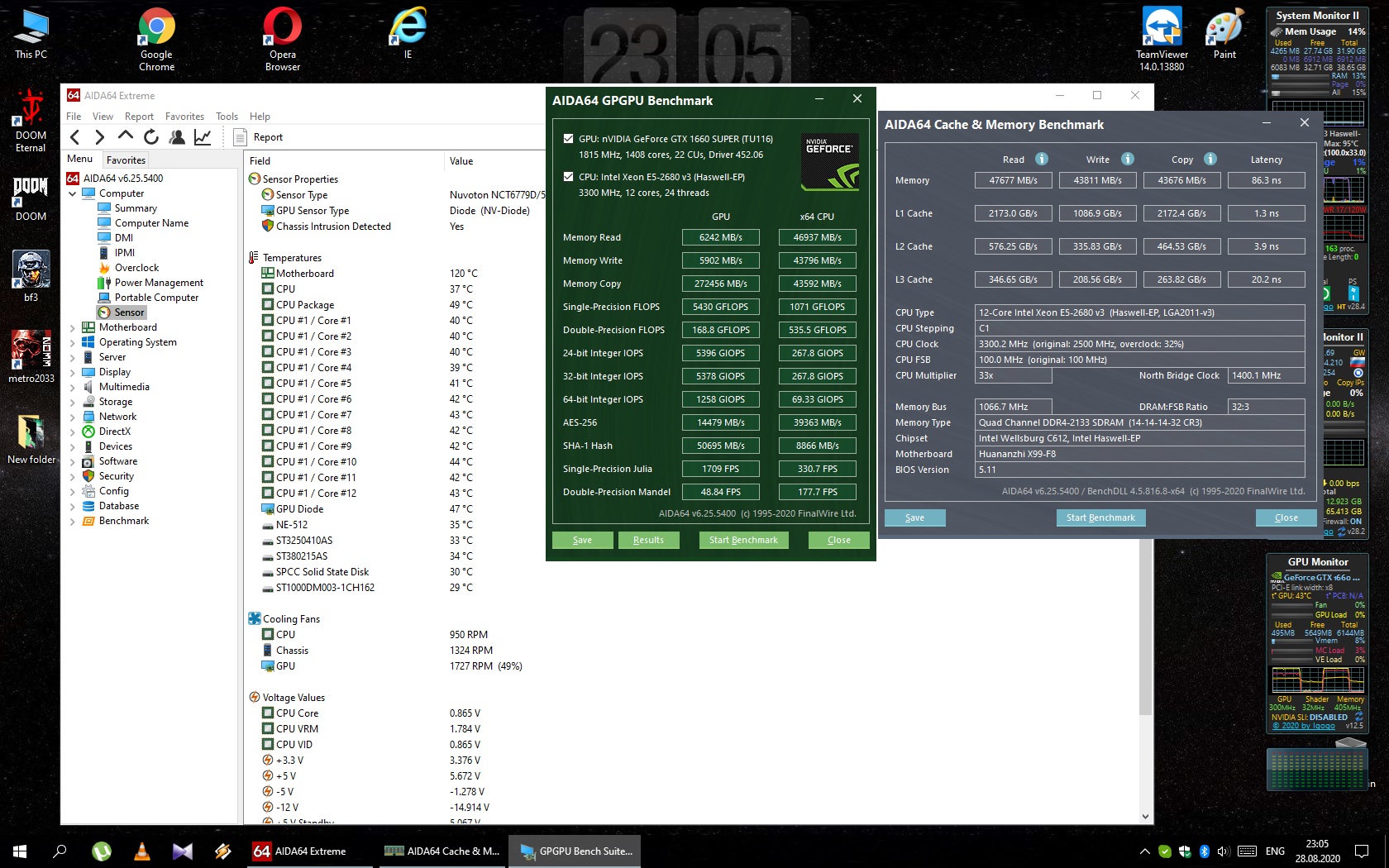Click the Copy info icon in Cache benchmark
This screenshot has height=868, width=1389.
pyautogui.click(x=1210, y=159)
